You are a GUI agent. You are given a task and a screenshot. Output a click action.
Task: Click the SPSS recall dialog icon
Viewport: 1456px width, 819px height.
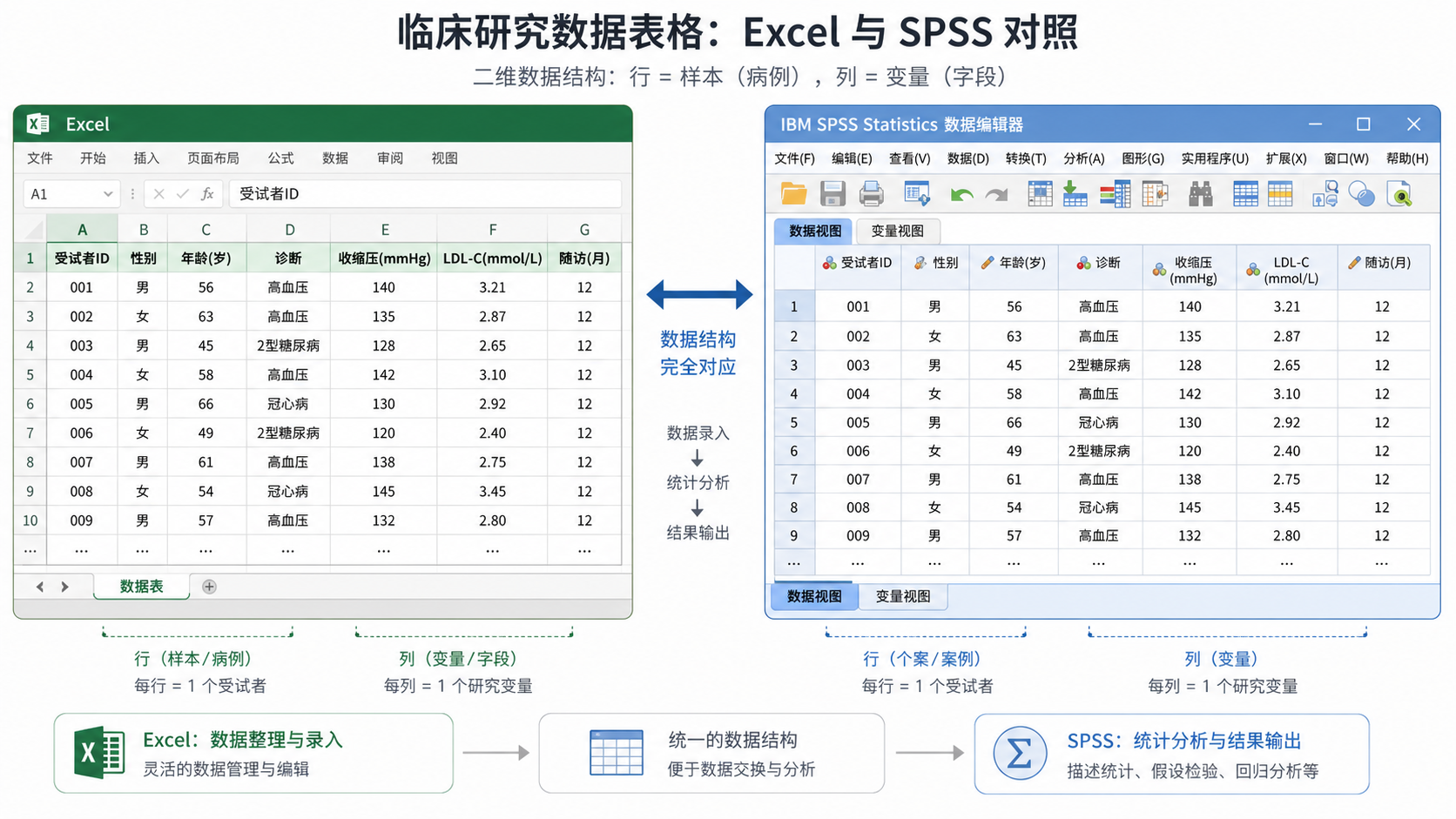(917, 194)
